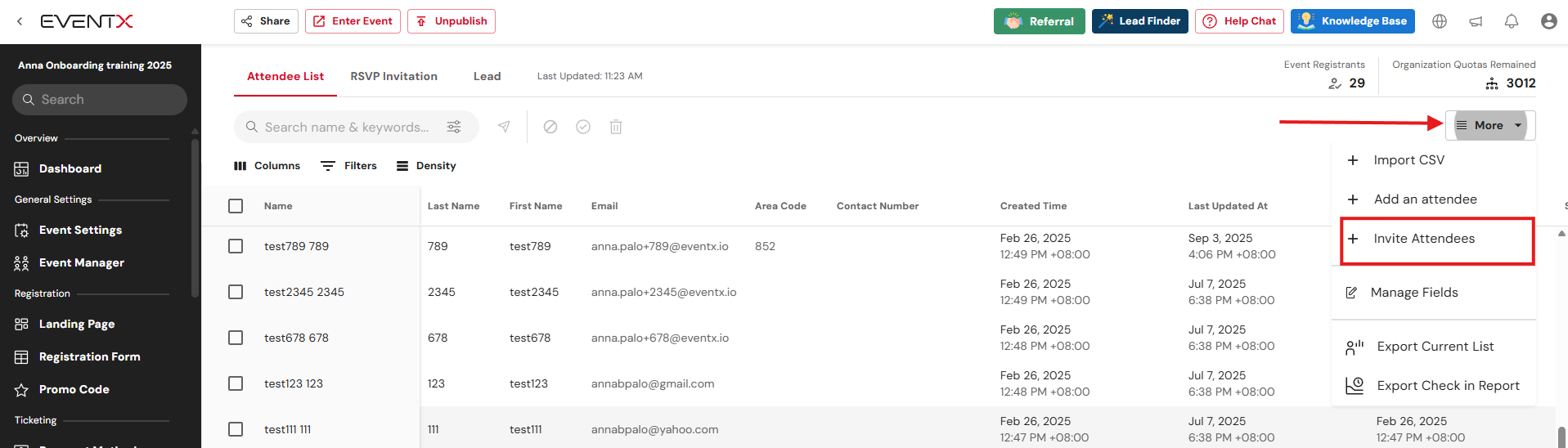Expand the More dropdown menu
1568x448 pixels.
tap(1489, 125)
